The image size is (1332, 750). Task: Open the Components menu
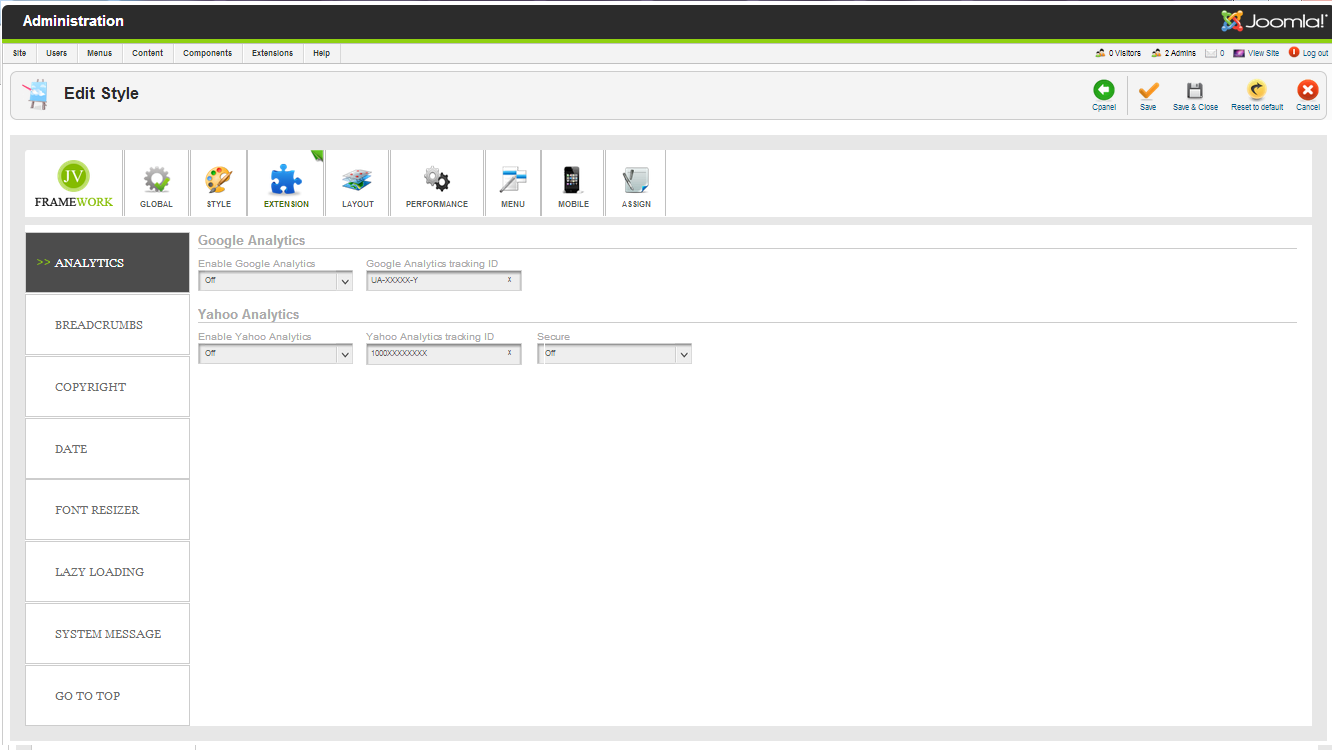tap(207, 53)
